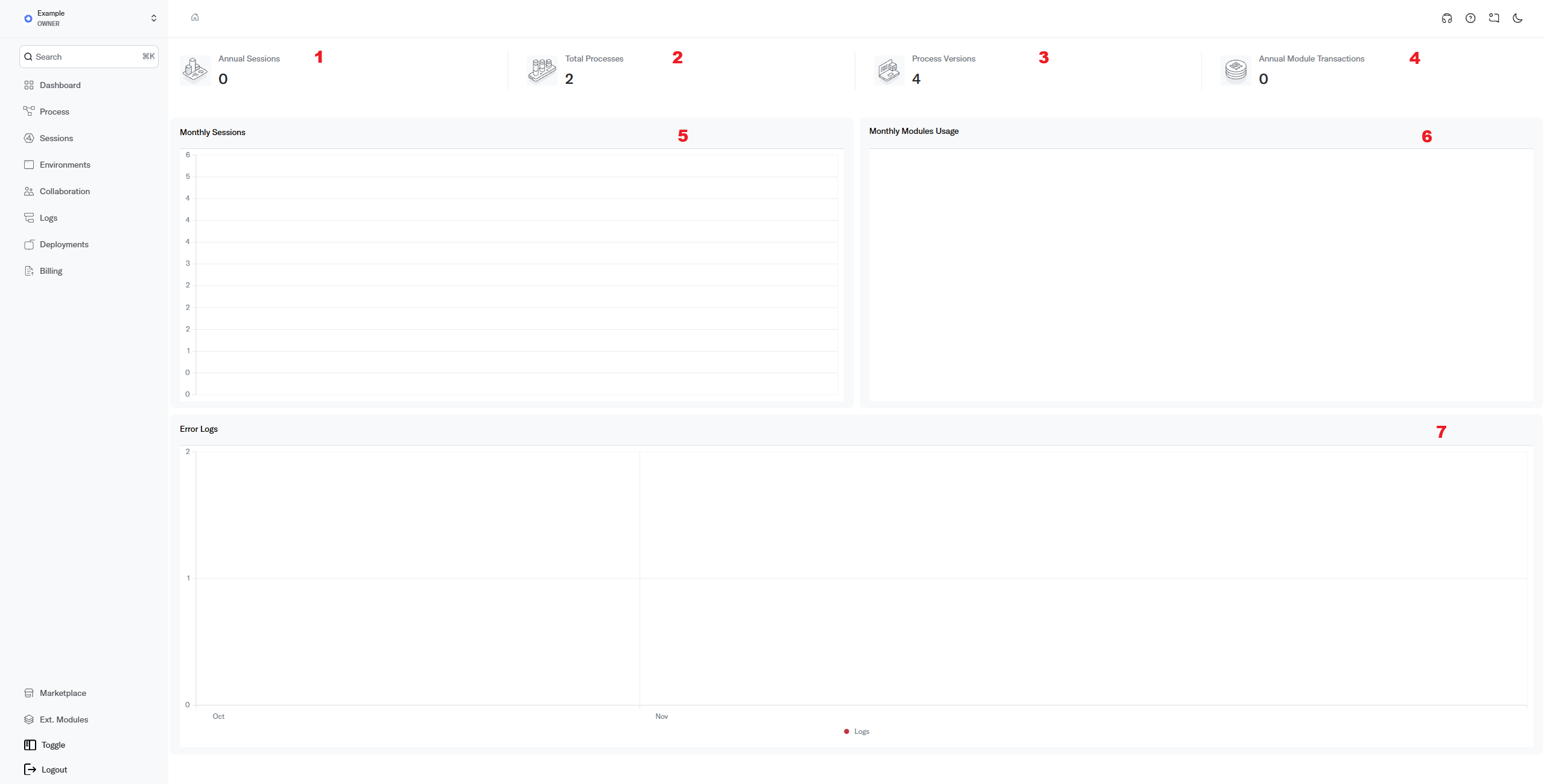Image resolution: width=1544 pixels, height=784 pixels.
Task: Select the Total Processes label
Action: coord(594,58)
